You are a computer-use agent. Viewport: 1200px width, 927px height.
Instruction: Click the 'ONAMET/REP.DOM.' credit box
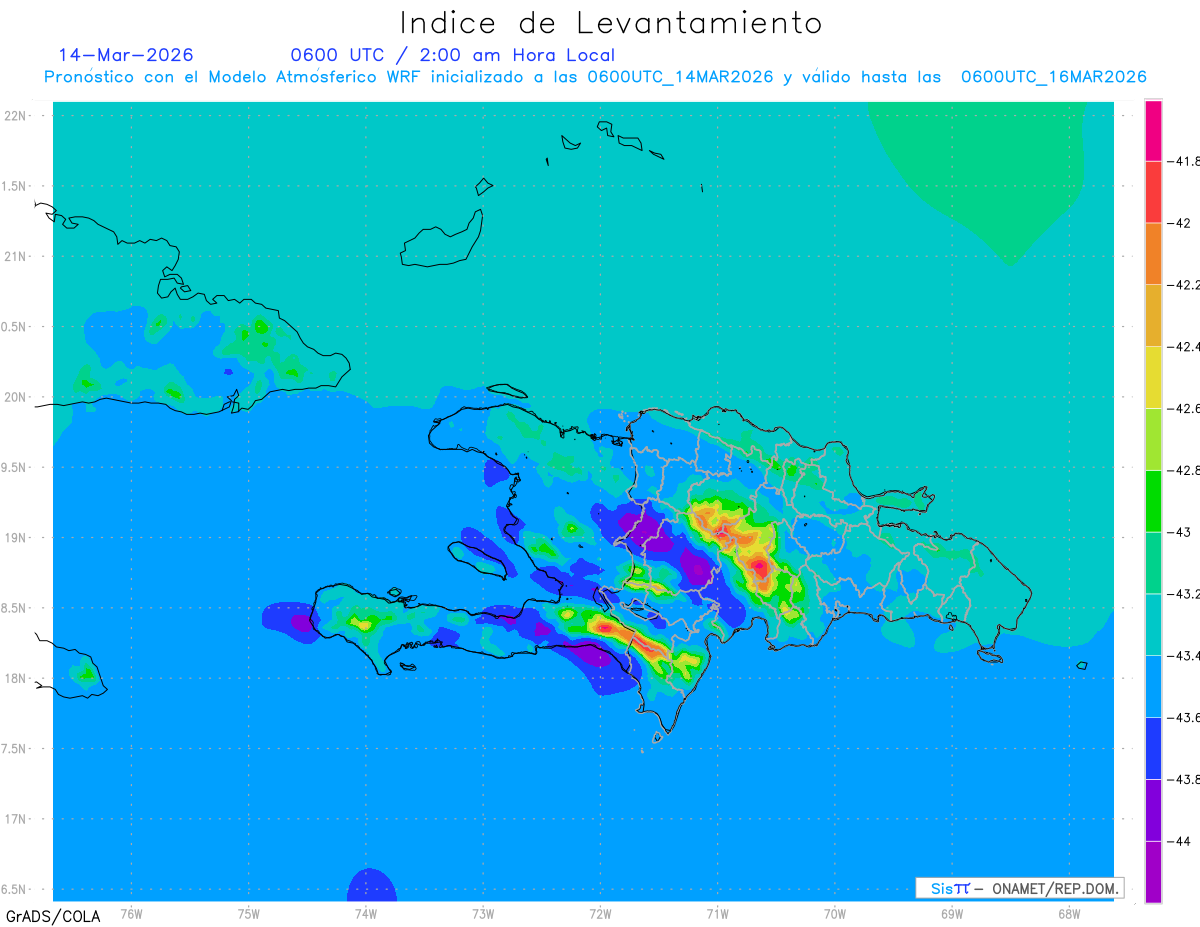pyautogui.click(x=1020, y=888)
